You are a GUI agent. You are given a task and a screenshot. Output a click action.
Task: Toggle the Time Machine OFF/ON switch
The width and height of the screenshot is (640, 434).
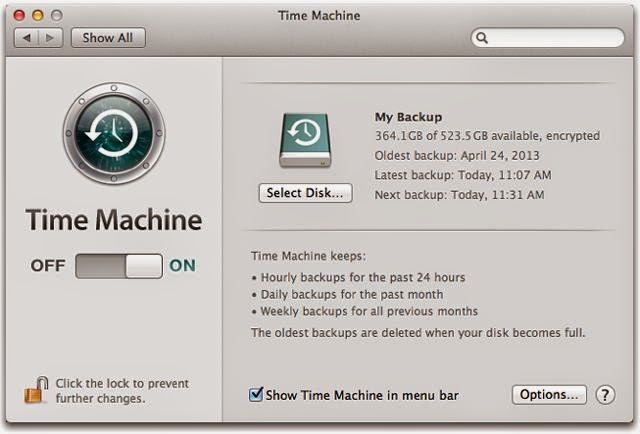[x=119, y=266]
